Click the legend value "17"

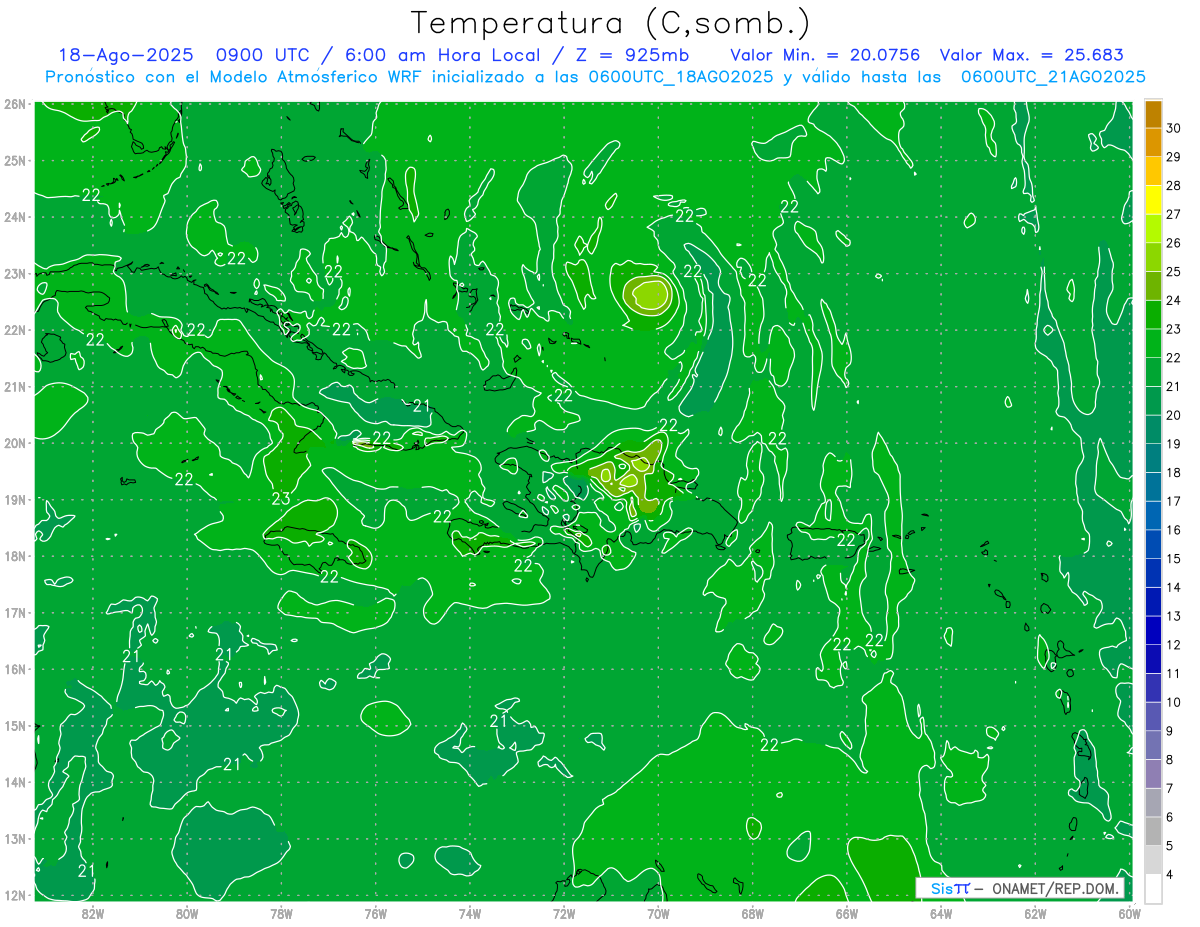point(1174,501)
